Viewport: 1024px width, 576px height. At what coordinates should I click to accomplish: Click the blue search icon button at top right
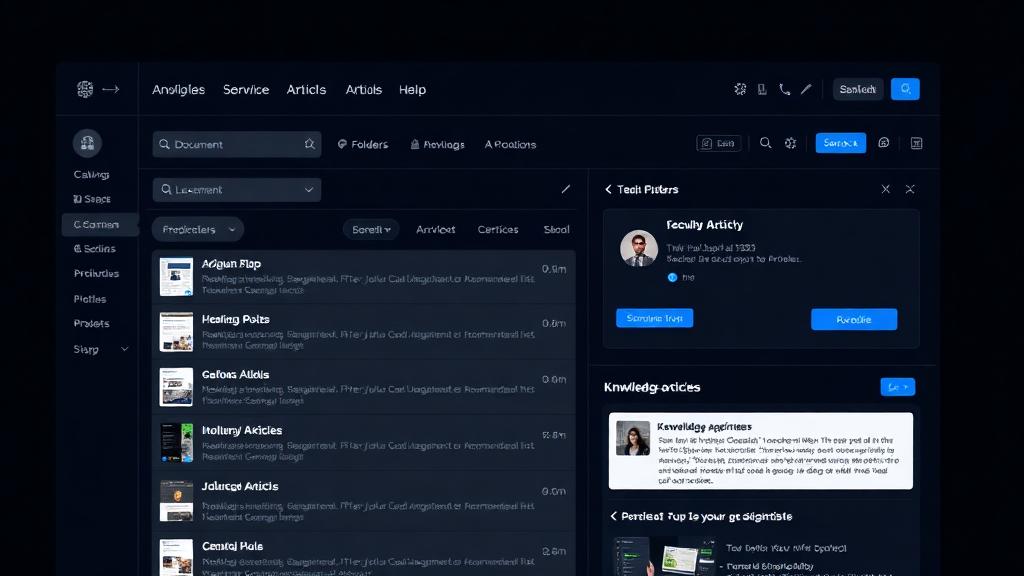click(x=905, y=89)
